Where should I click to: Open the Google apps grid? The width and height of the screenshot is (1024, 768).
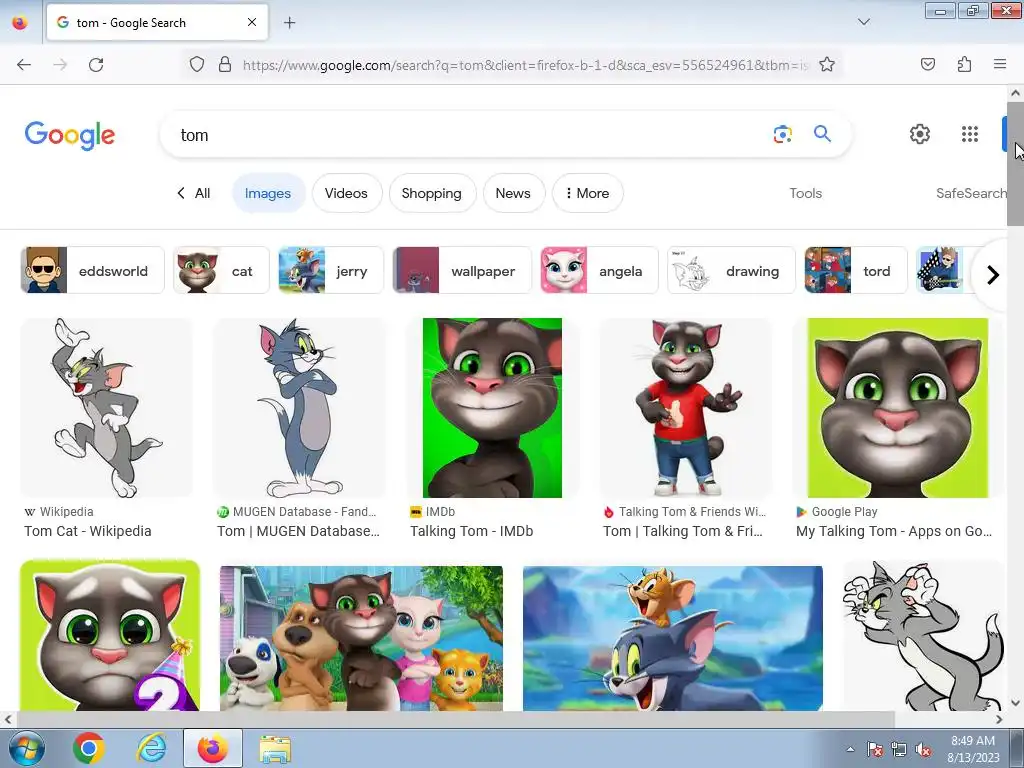pos(970,134)
